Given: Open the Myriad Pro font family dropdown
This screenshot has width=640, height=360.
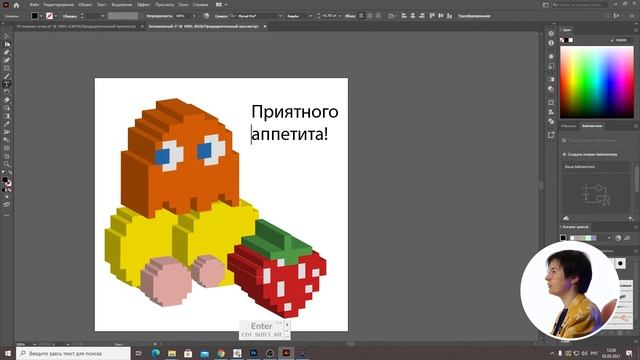Looking at the screenshot, I should [280, 16].
